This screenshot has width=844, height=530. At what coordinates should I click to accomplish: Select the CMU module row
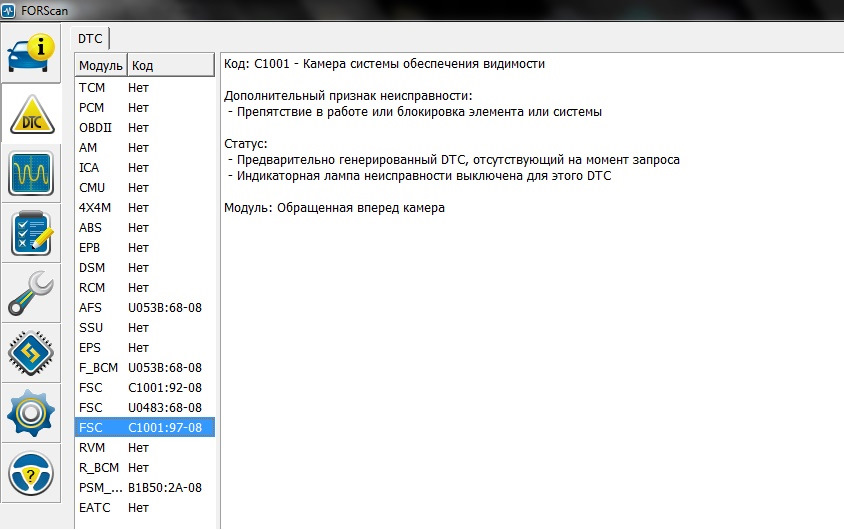tap(145, 187)
